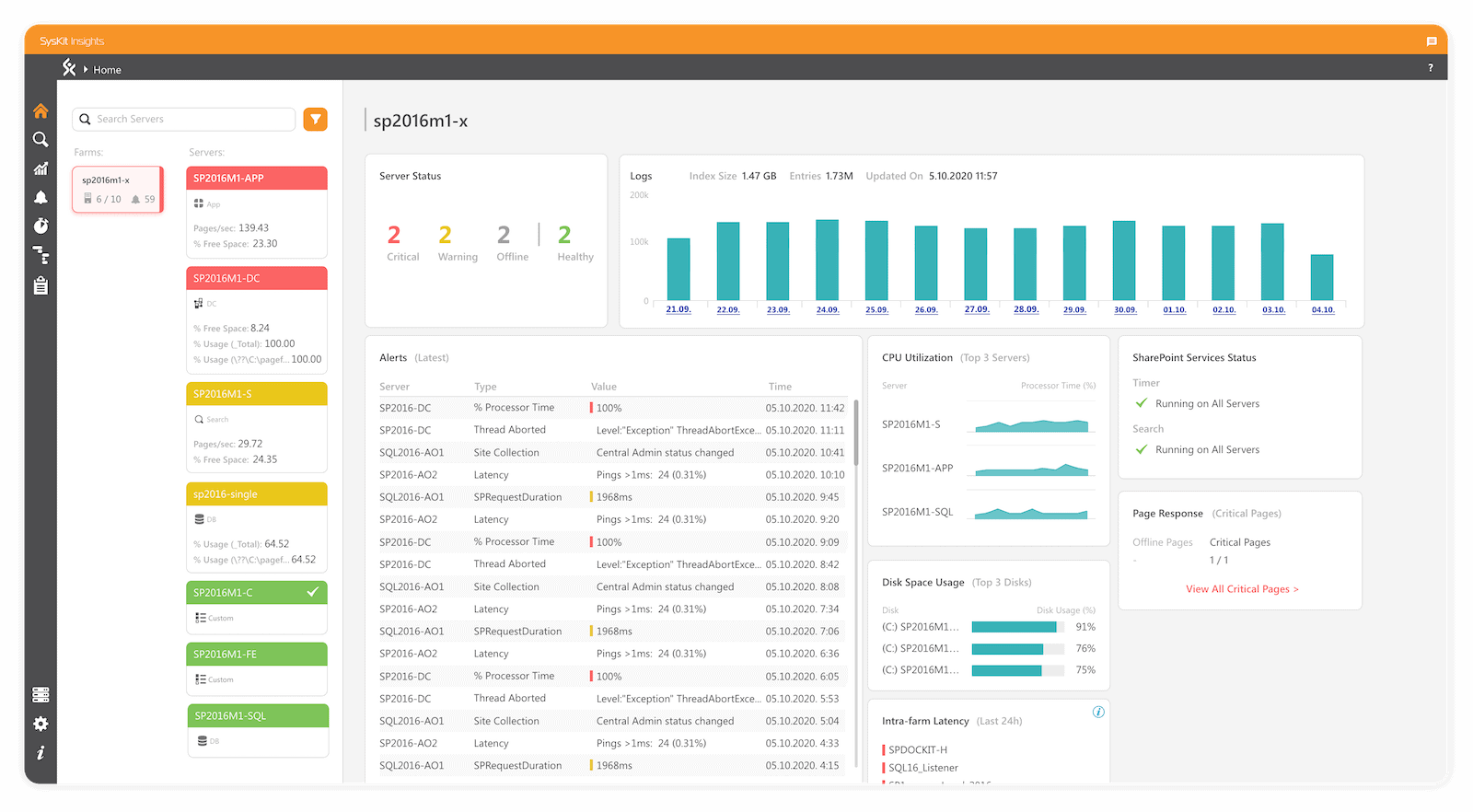The height and width of the screenshot is (812, 1473).
Task: Select the sp2016m1-x farm card
Action: pos(118,189)
